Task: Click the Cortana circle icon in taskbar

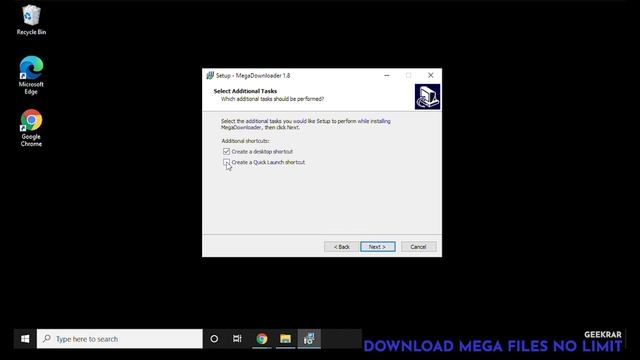Action: point(214,339)
